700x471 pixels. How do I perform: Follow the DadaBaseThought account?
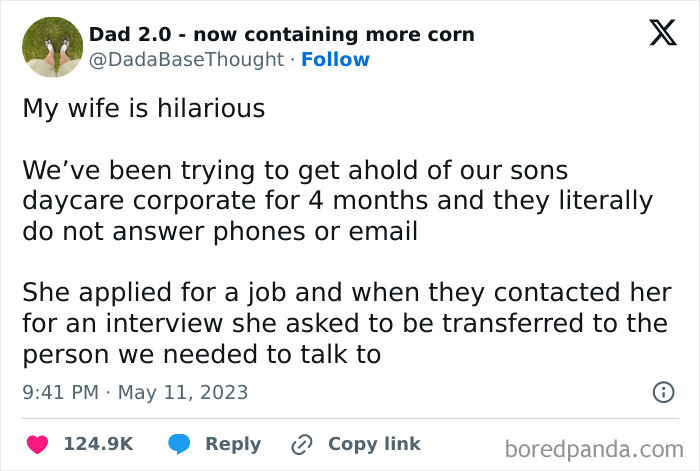tap(335, 59)
